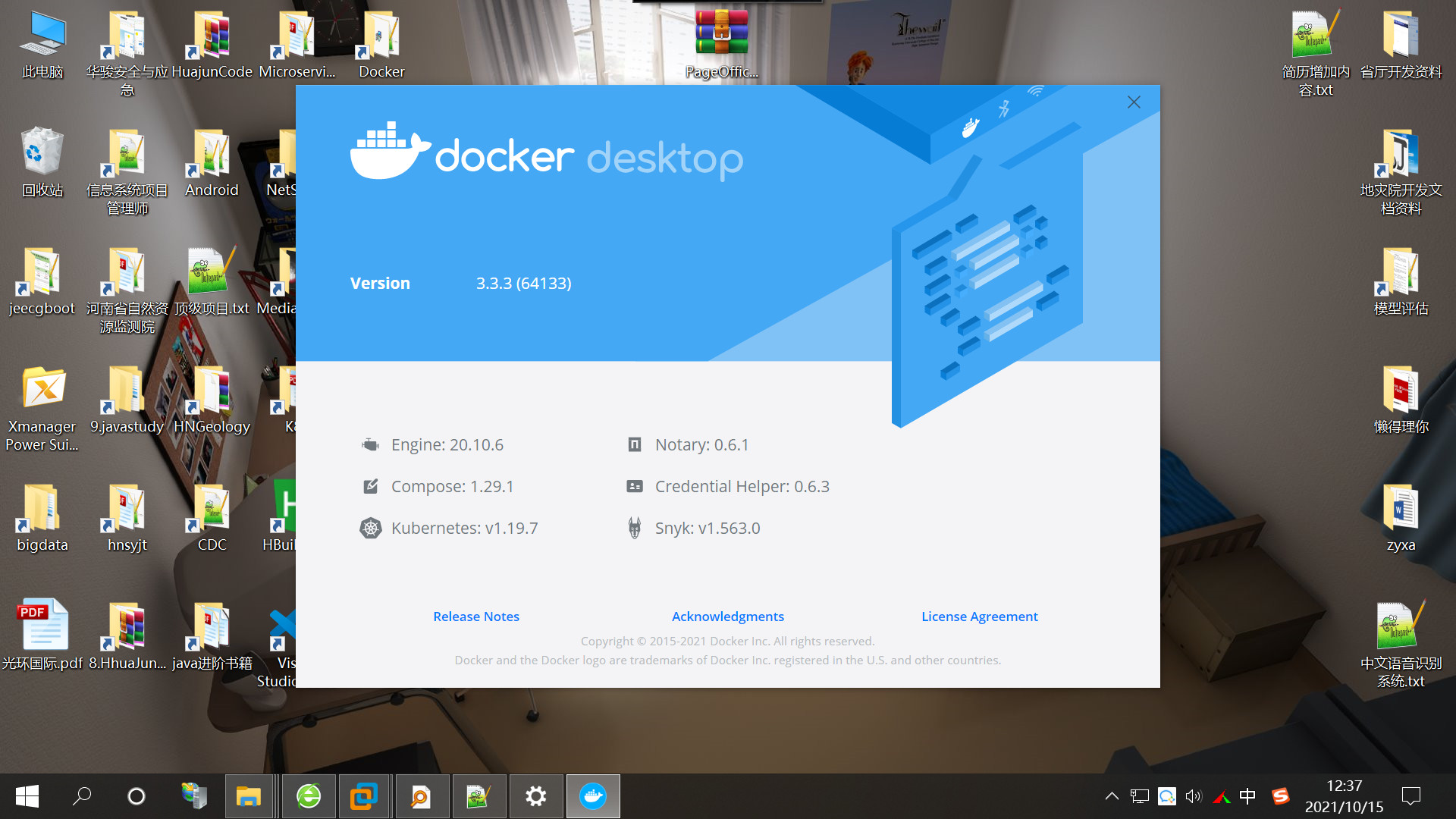This screenshot has width=1456, height=819.
Task: Open the volume control in tray
Action: (x=1194, y=796)
